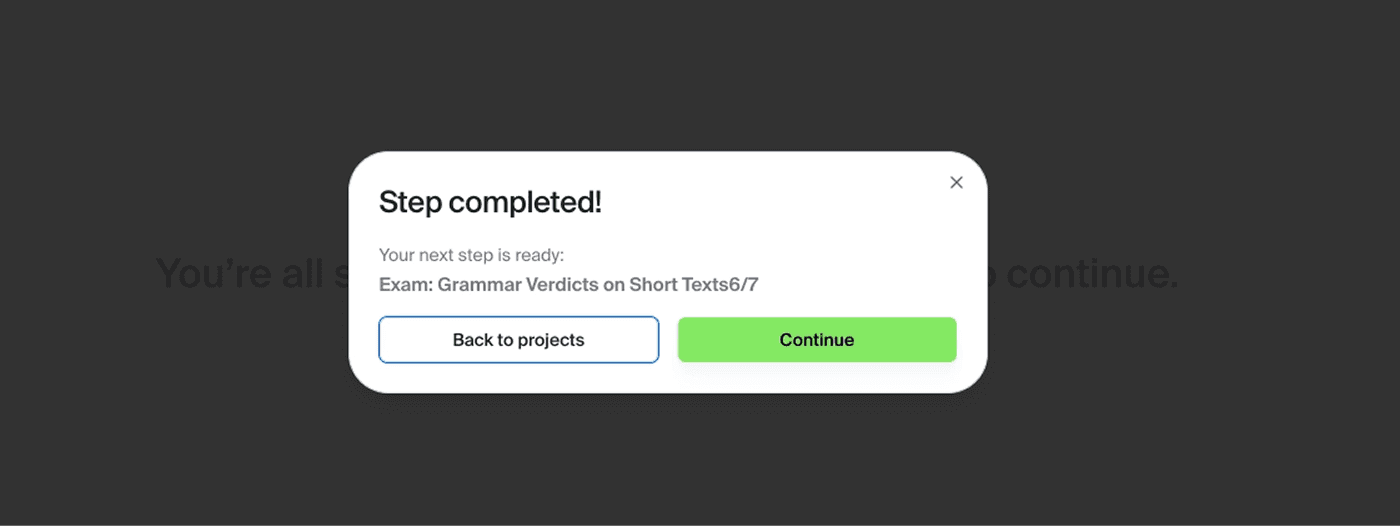Proceed to the next exam step with Continue
Image resolution: width=1400 pixels, height=526 pixels.
(817, 340)
